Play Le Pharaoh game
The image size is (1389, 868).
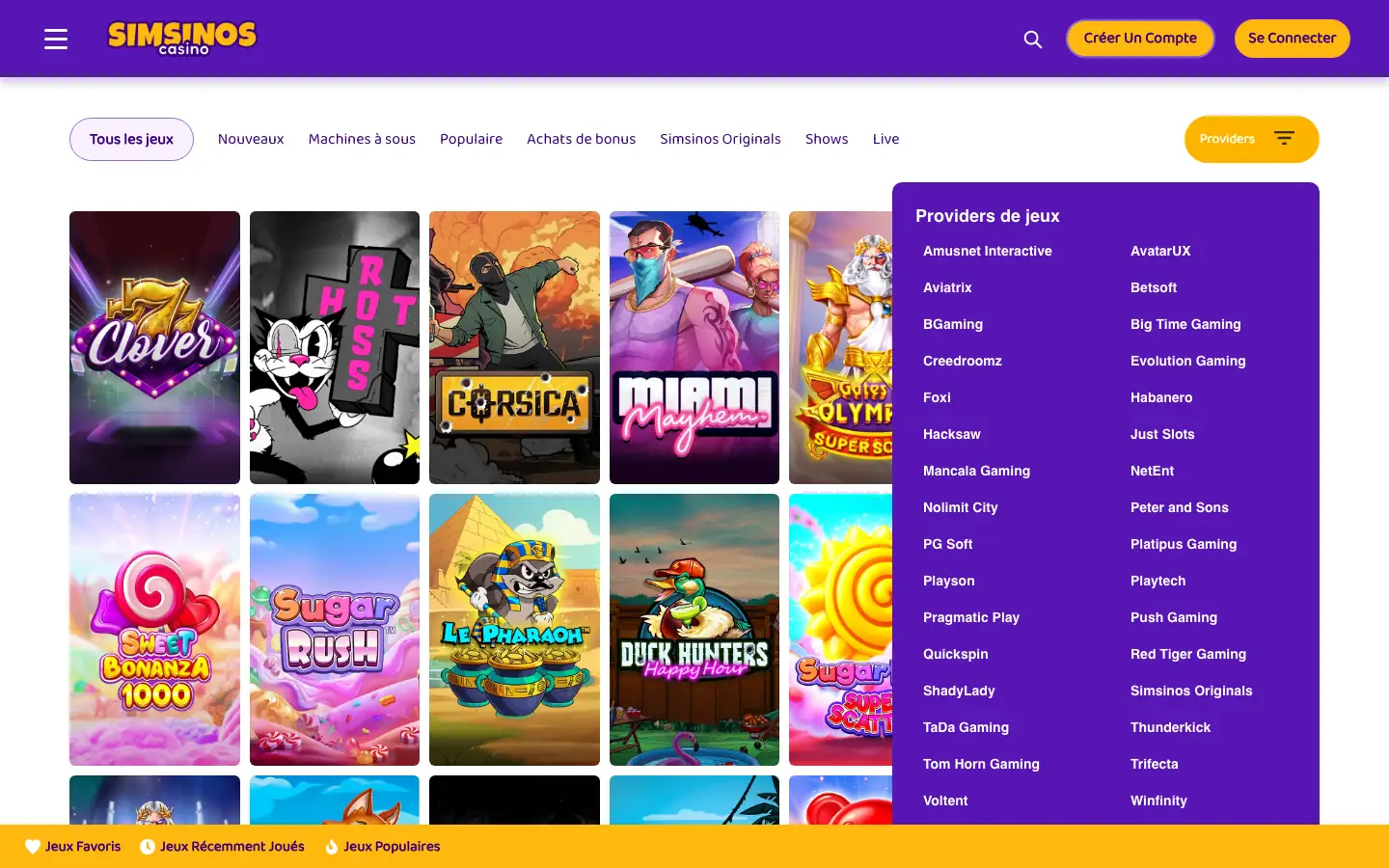[x=514, y=630]
